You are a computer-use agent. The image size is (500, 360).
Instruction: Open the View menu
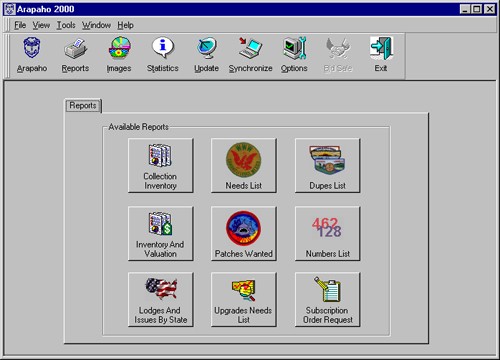tap(41, 25)
